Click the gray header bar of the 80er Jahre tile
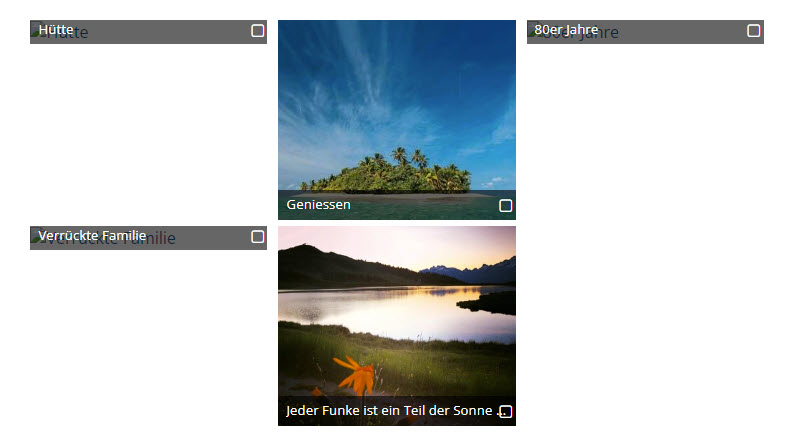Viewport: 793px width, 436px height. coord(645,32)
